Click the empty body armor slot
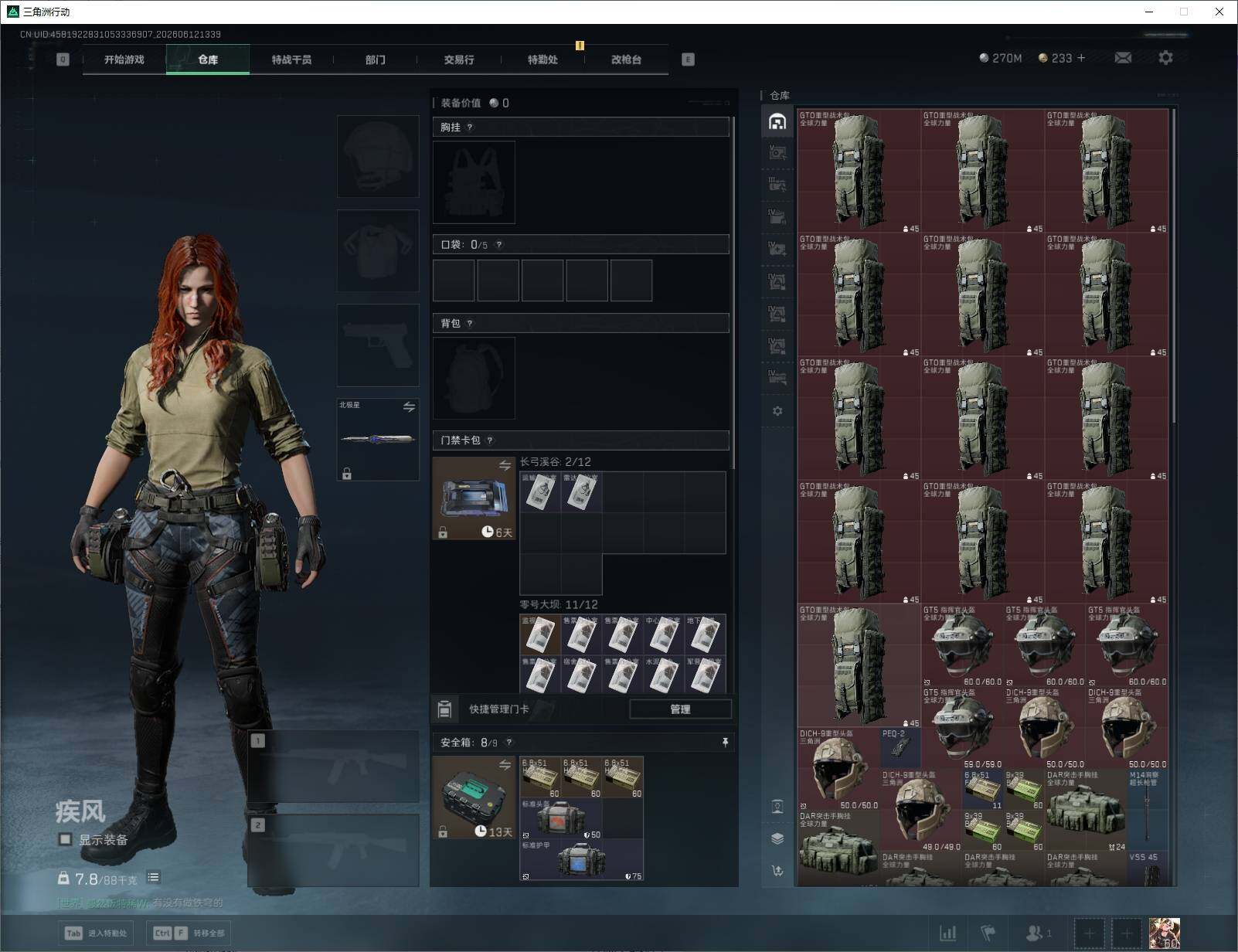1238x952 pixels. [x=378, y=250]
